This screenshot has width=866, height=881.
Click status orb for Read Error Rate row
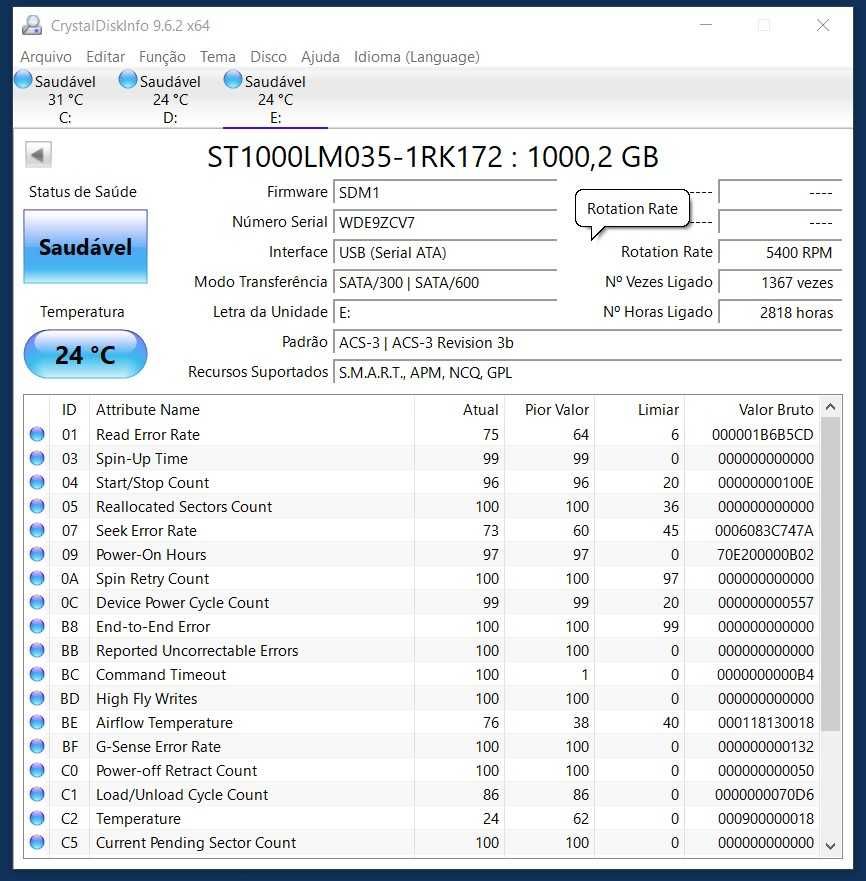click(37, 434)
